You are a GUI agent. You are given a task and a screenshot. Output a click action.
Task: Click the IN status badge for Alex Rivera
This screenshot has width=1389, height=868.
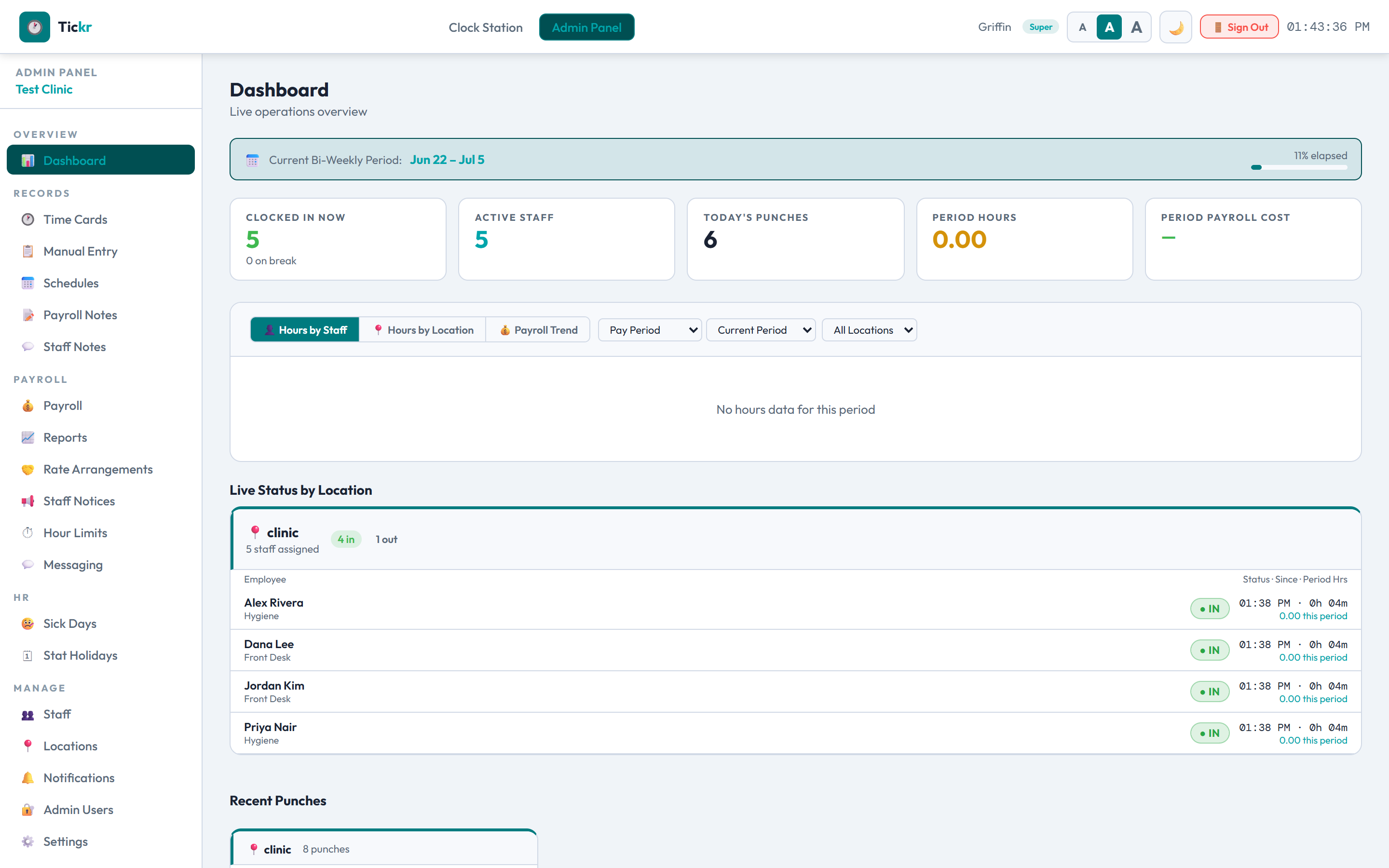1210,609
